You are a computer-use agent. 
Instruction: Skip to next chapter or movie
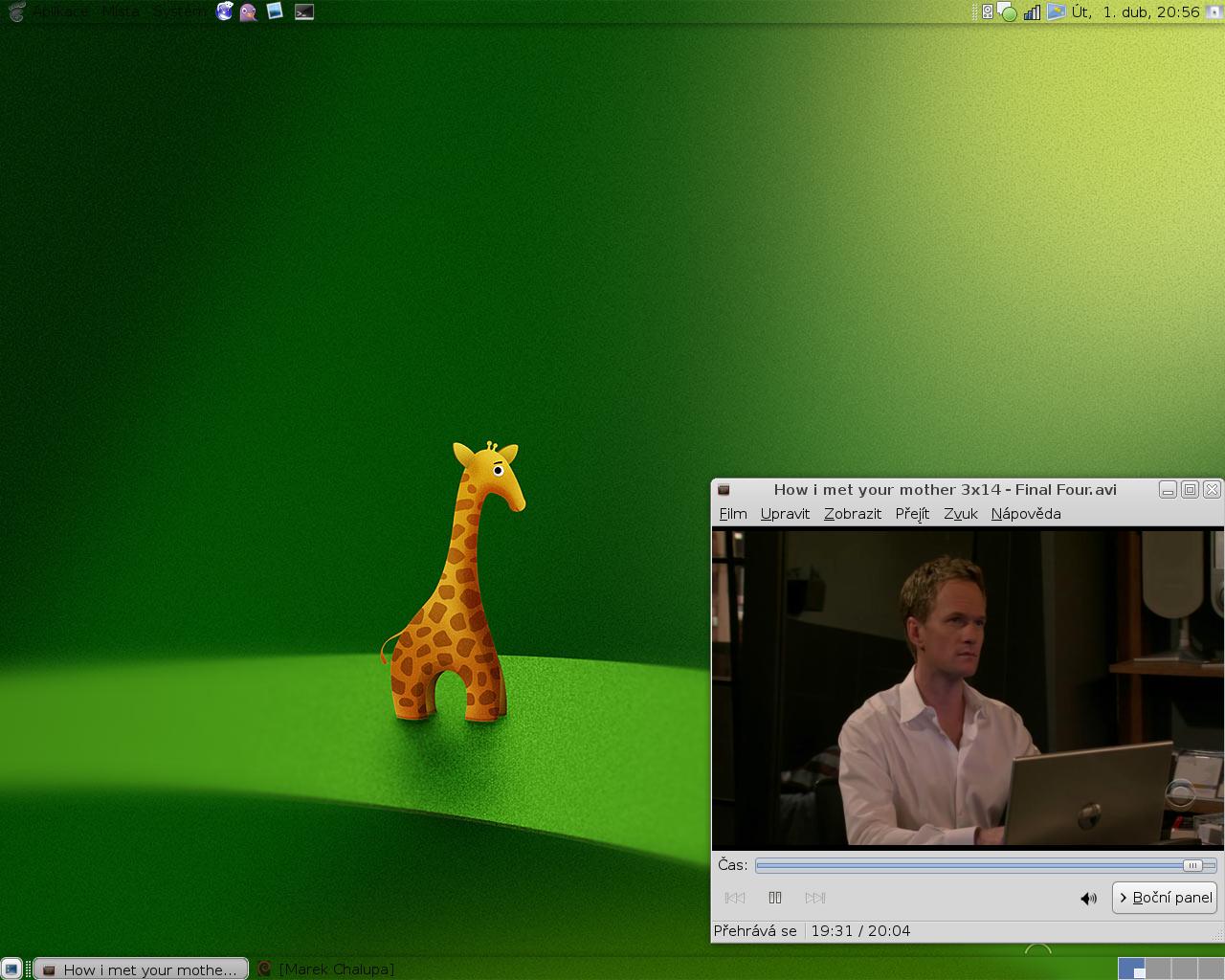coord(815,898)
